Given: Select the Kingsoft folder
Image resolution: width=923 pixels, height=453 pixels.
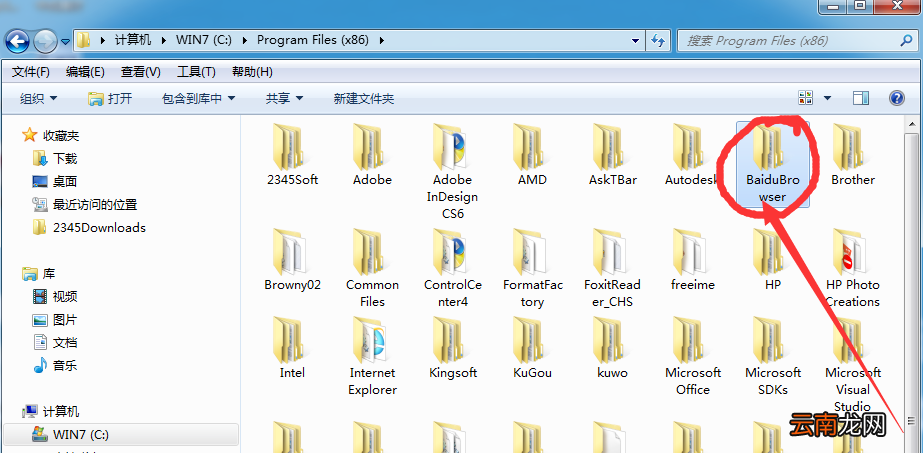Looking at the screenshot, I should (452, 348).
